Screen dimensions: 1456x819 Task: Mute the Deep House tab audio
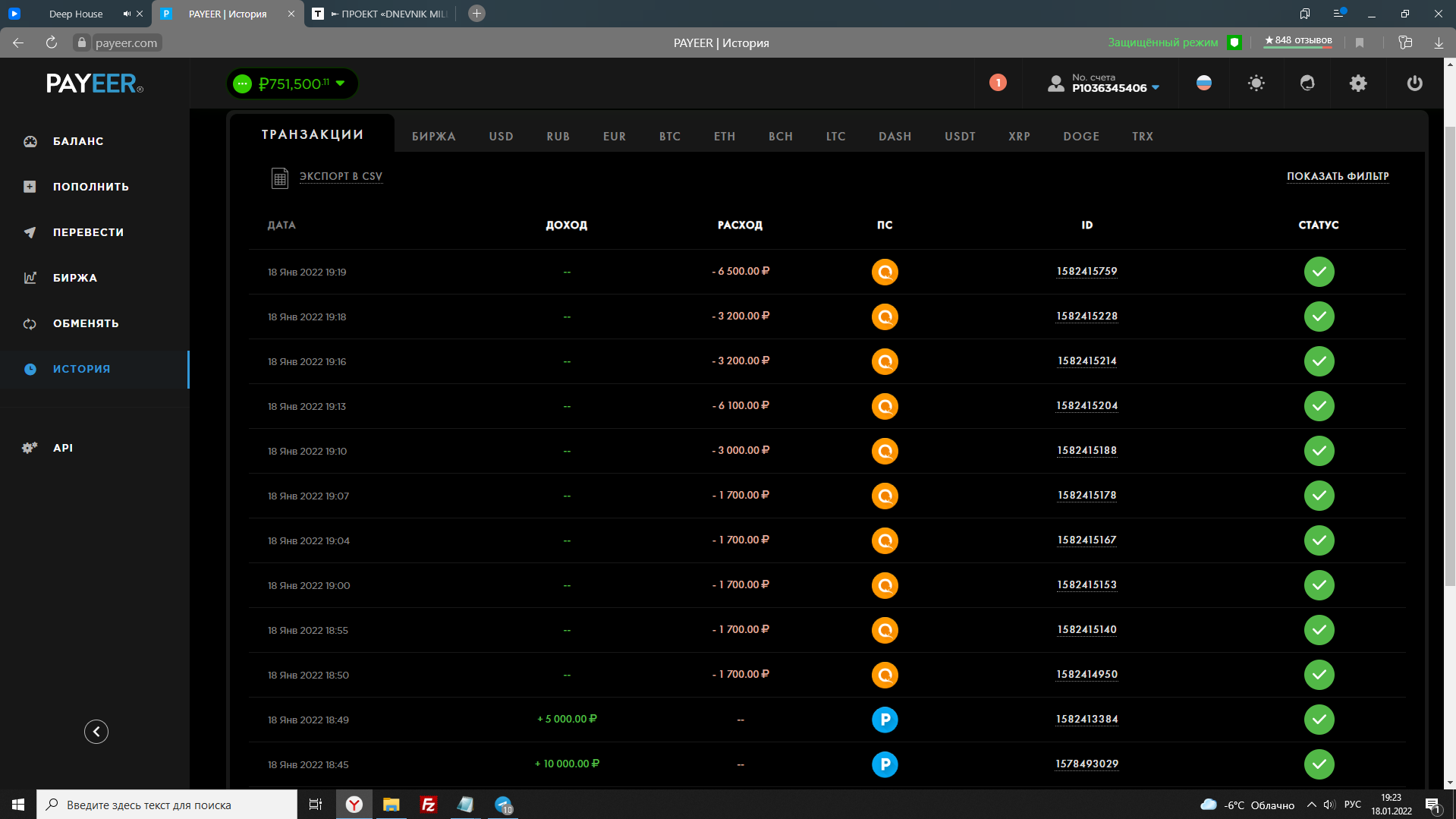[127, 14]
